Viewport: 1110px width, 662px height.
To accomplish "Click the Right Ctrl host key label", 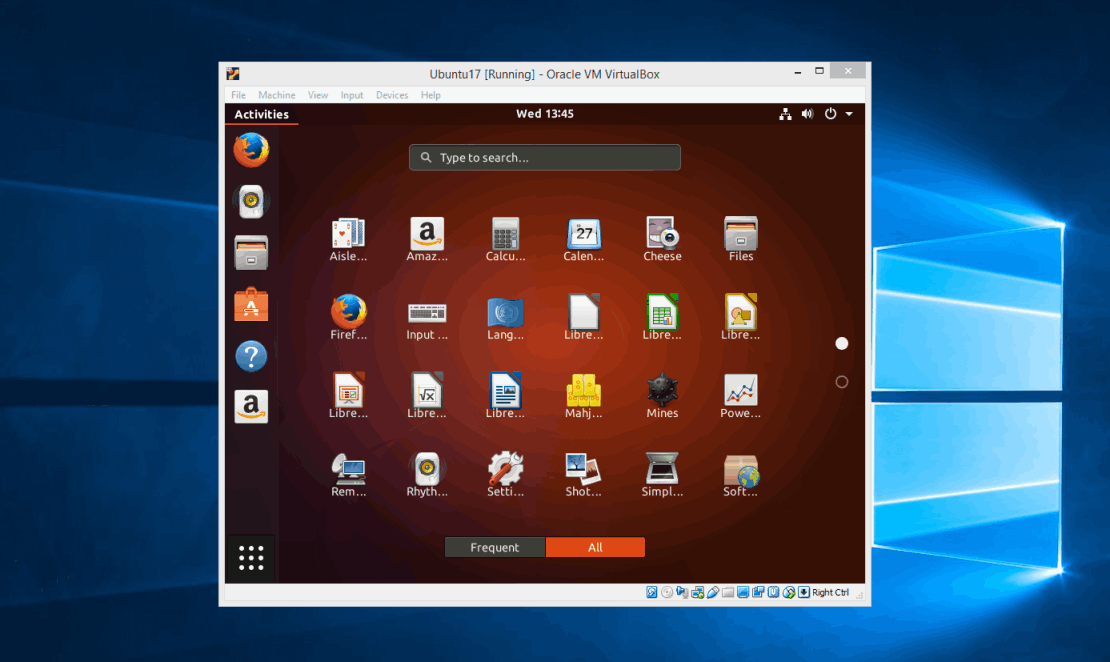I will (830, 592).
